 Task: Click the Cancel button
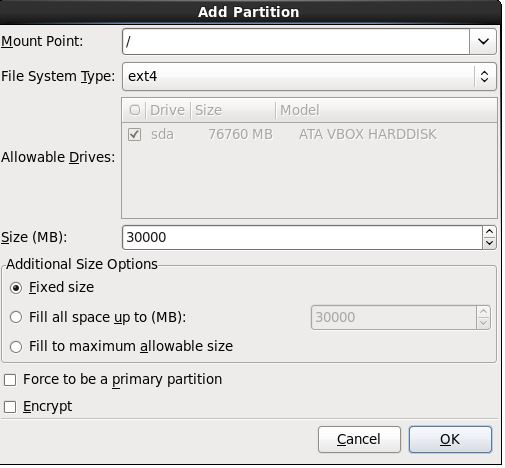coord(359,439)
